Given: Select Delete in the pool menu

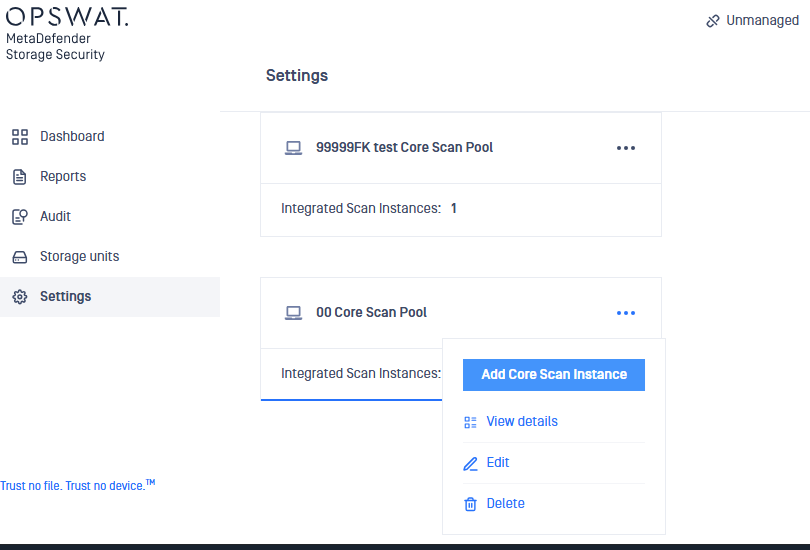Looking at the screenshot, I should 505,504.
